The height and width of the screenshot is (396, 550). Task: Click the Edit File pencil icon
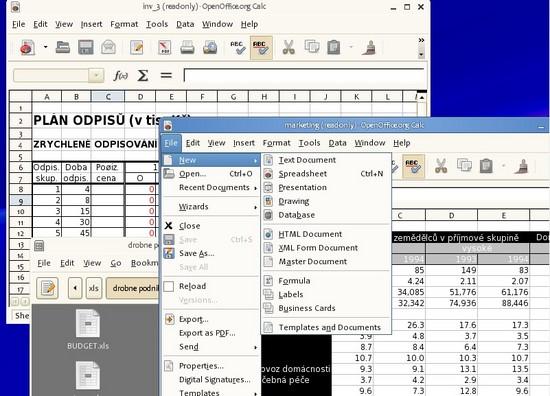pos(136,47)
